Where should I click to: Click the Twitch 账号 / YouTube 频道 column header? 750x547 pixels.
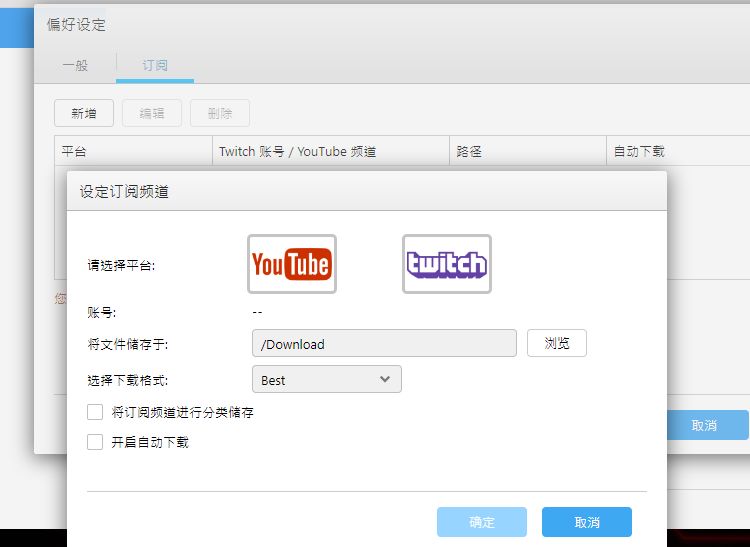331,152
